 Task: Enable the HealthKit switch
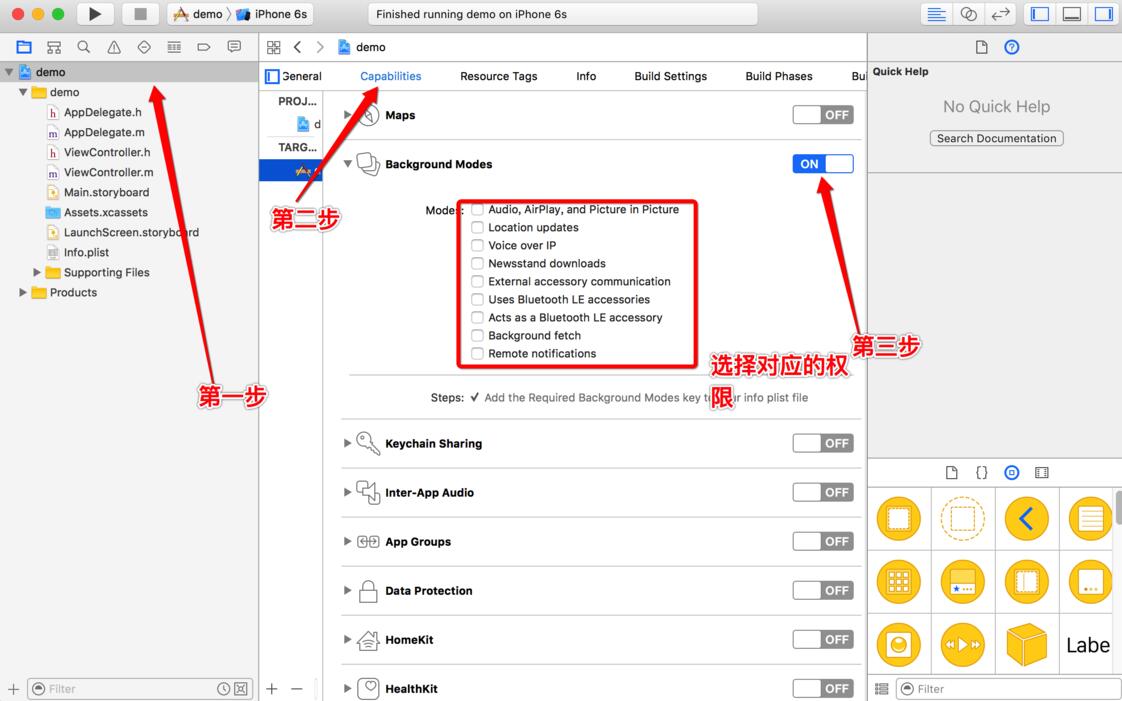pyautogui.click(x=823, y=688)
